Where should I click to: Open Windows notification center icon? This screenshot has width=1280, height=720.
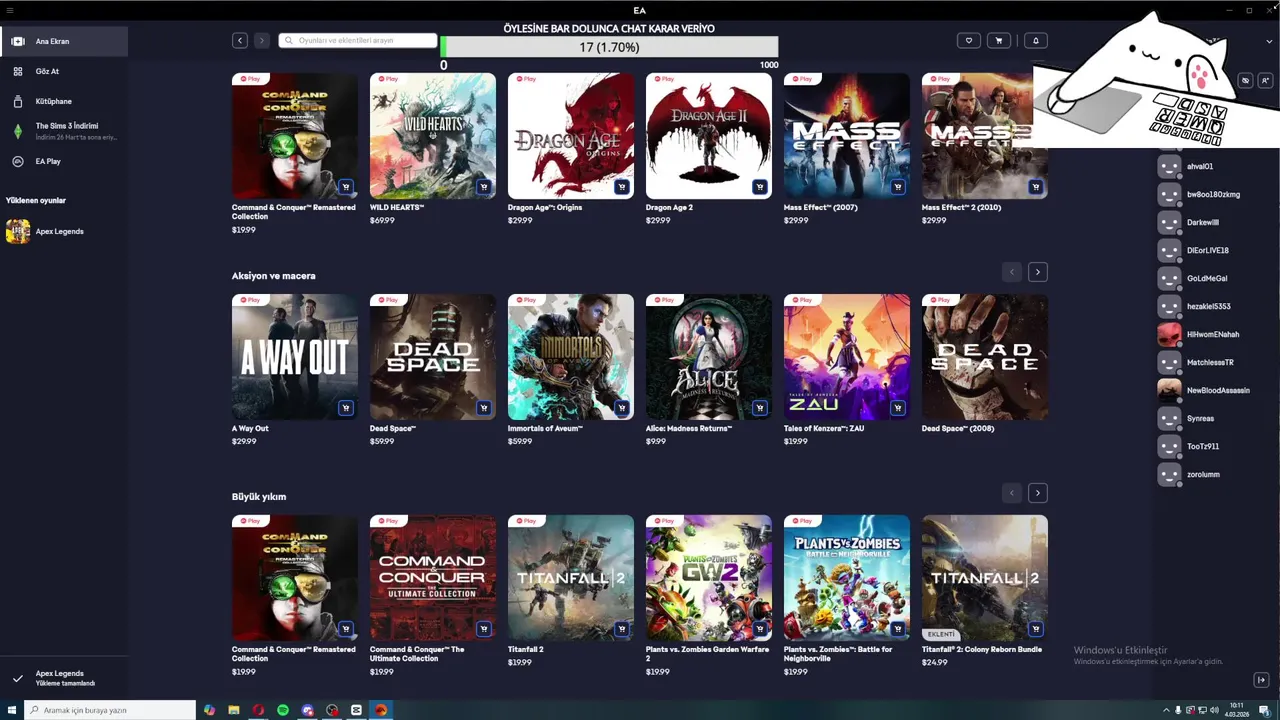1264,710
